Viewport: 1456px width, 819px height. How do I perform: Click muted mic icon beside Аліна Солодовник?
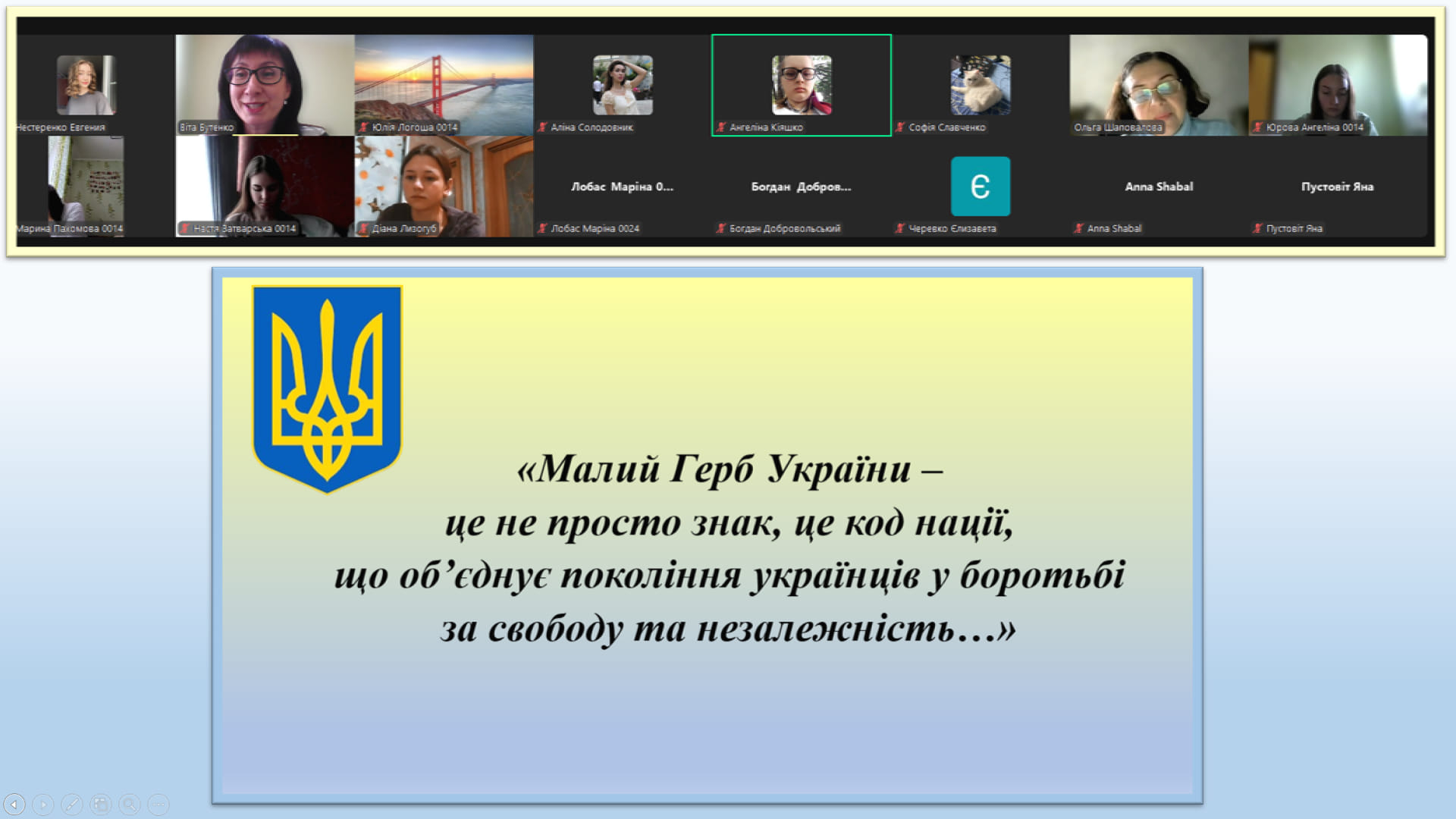click(542, 127)
